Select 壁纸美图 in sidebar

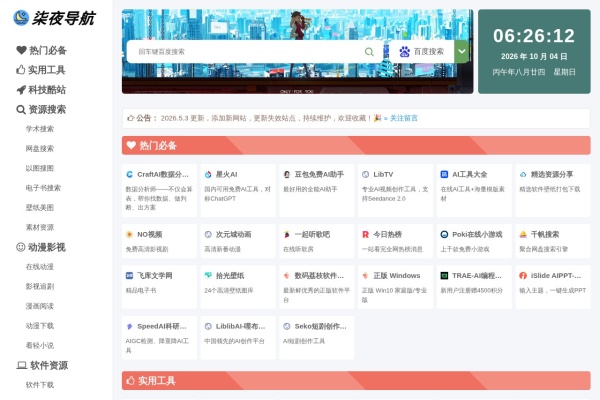point(40,207)
